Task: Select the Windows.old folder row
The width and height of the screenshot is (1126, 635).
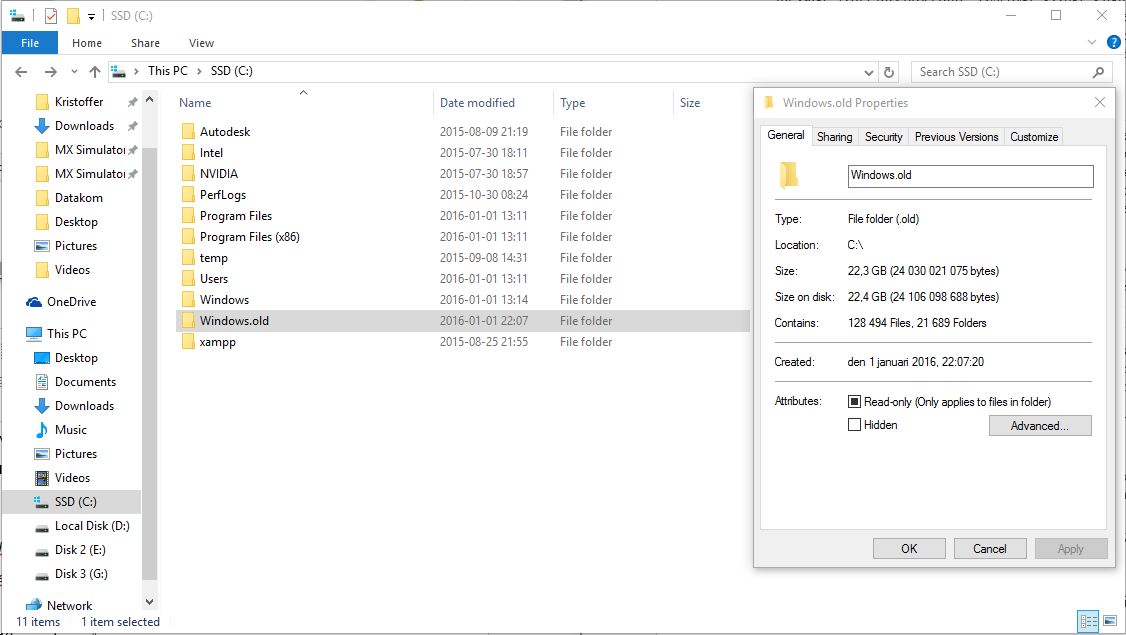Action: click(x=462, y=321)
